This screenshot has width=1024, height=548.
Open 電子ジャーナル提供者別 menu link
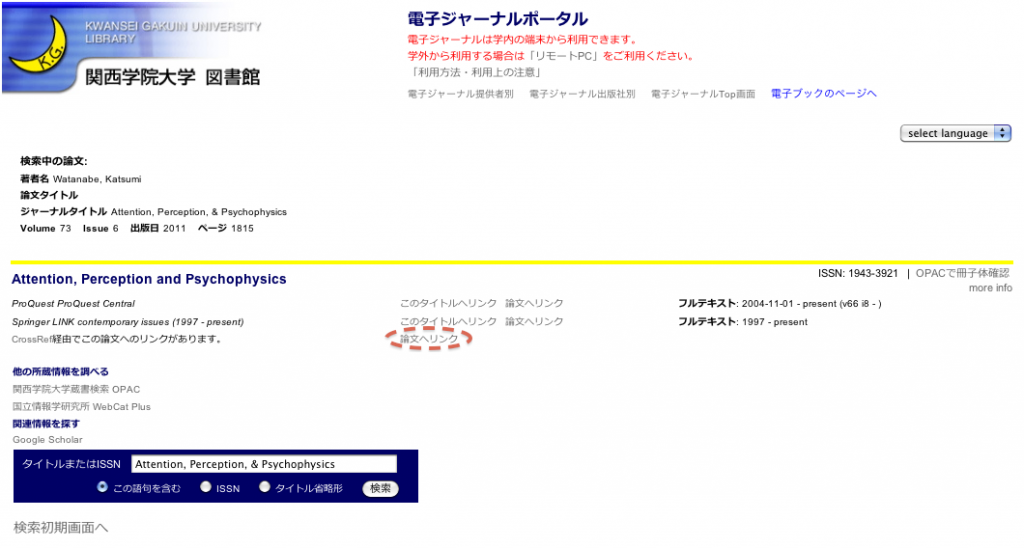(461, 94)
